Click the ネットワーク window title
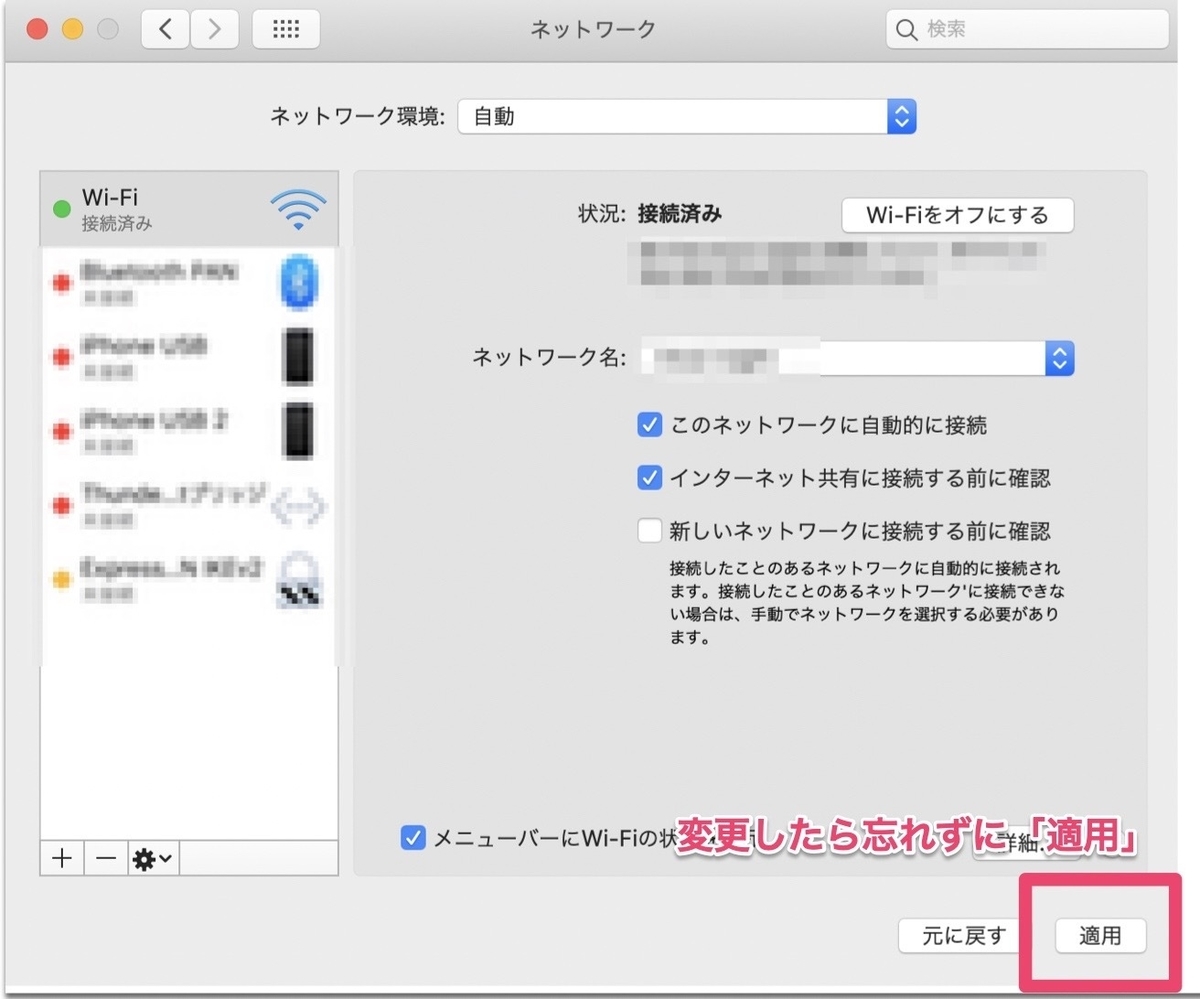The image size is (1200, 999). [593, 30]
